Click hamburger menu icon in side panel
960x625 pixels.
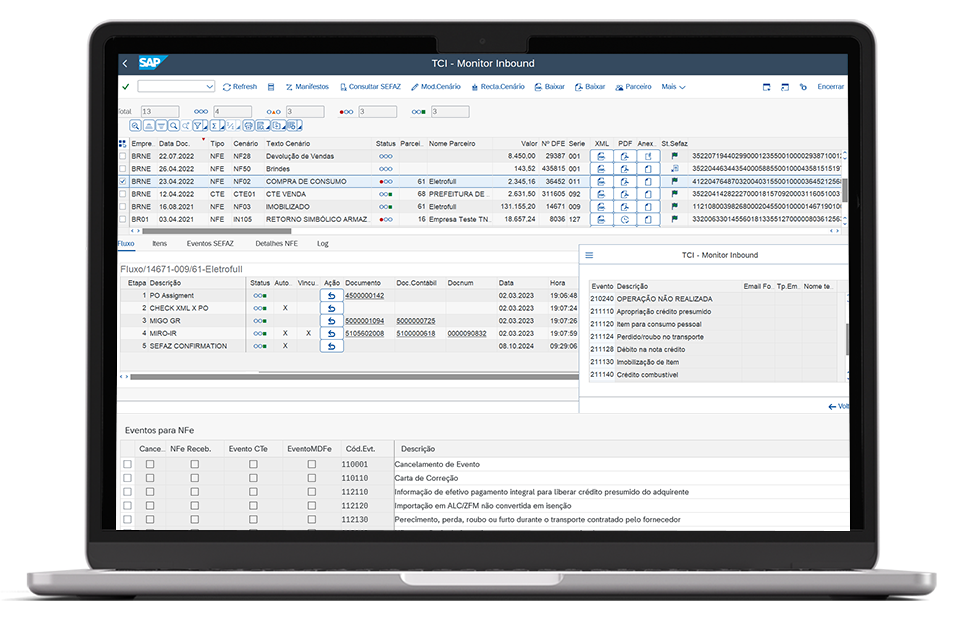click(x=589, y=256)
